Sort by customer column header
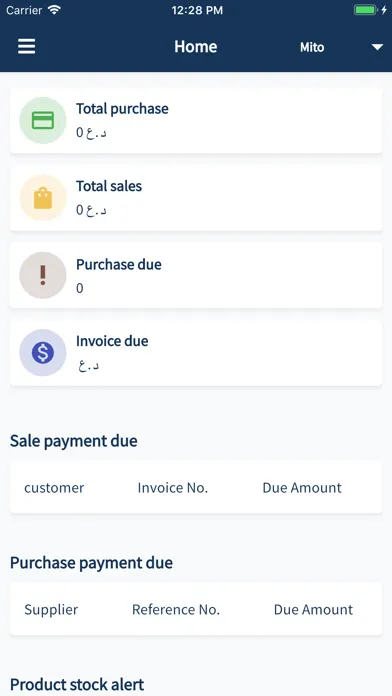The height and width of the screenshot is (696, 392). (x=54, y=488)
